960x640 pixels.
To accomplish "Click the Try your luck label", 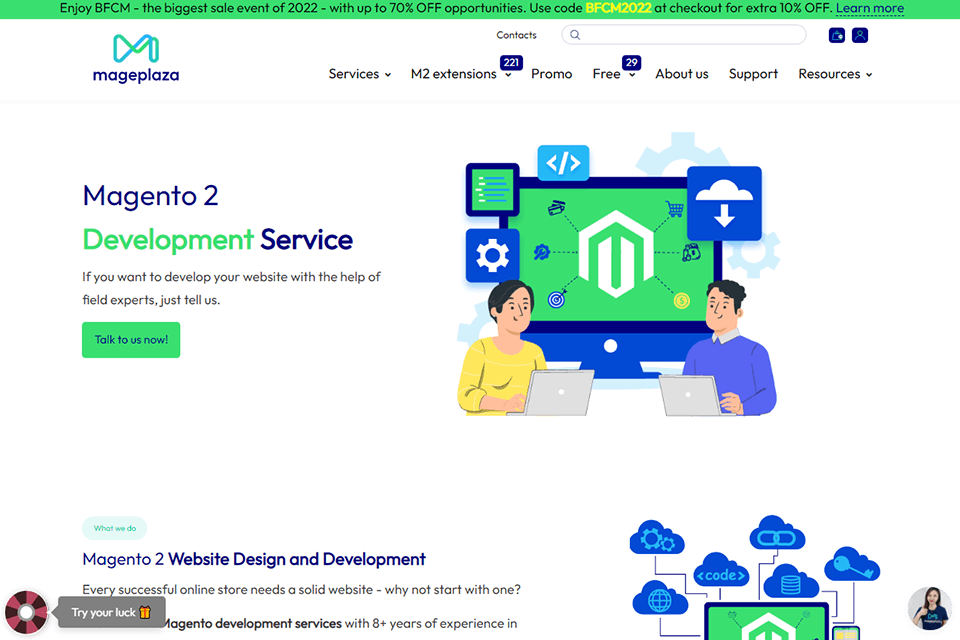I will click(111, 612).
